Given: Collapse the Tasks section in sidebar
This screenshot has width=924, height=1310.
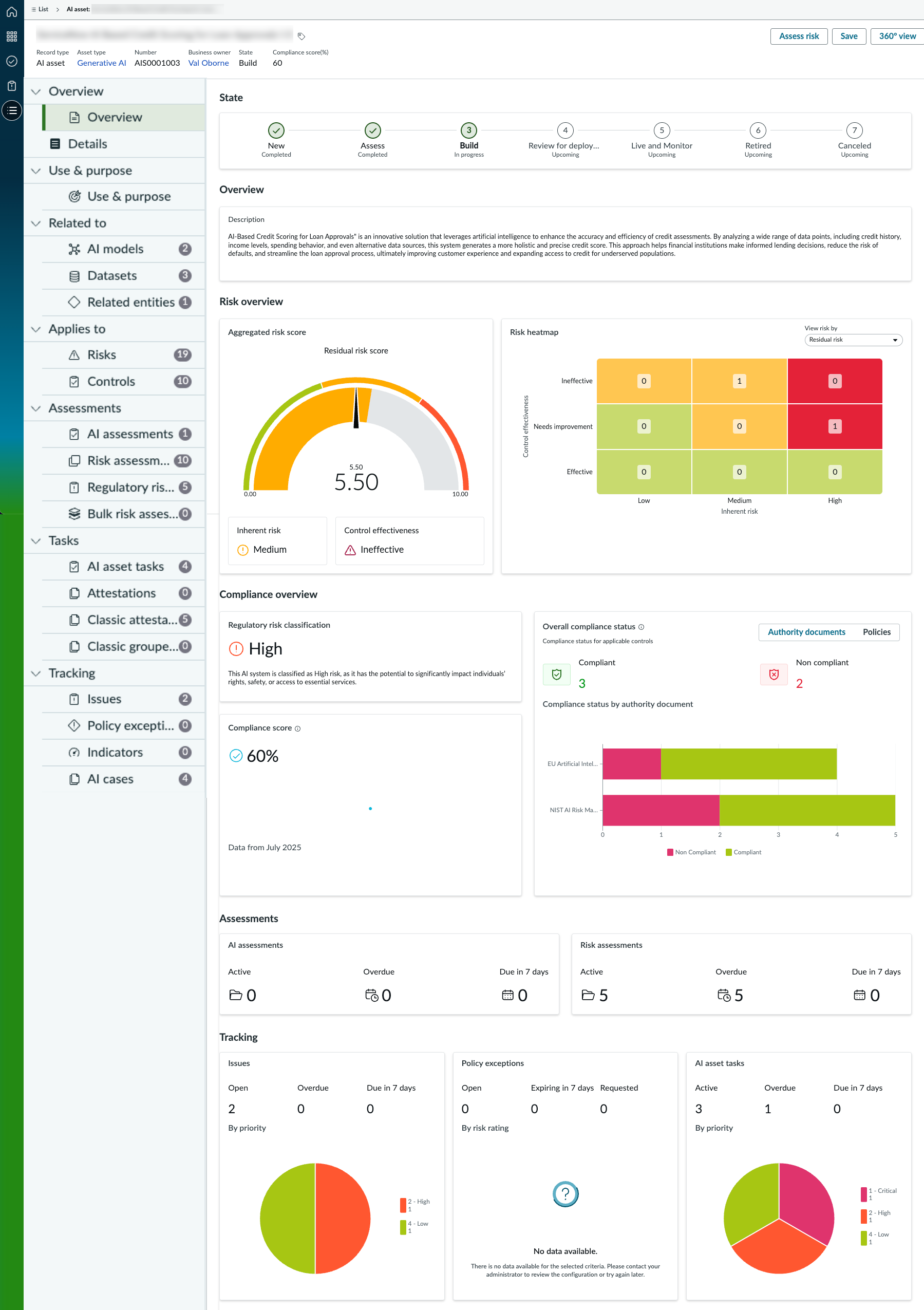Looking at the screenshot, I should click(36, 541).
